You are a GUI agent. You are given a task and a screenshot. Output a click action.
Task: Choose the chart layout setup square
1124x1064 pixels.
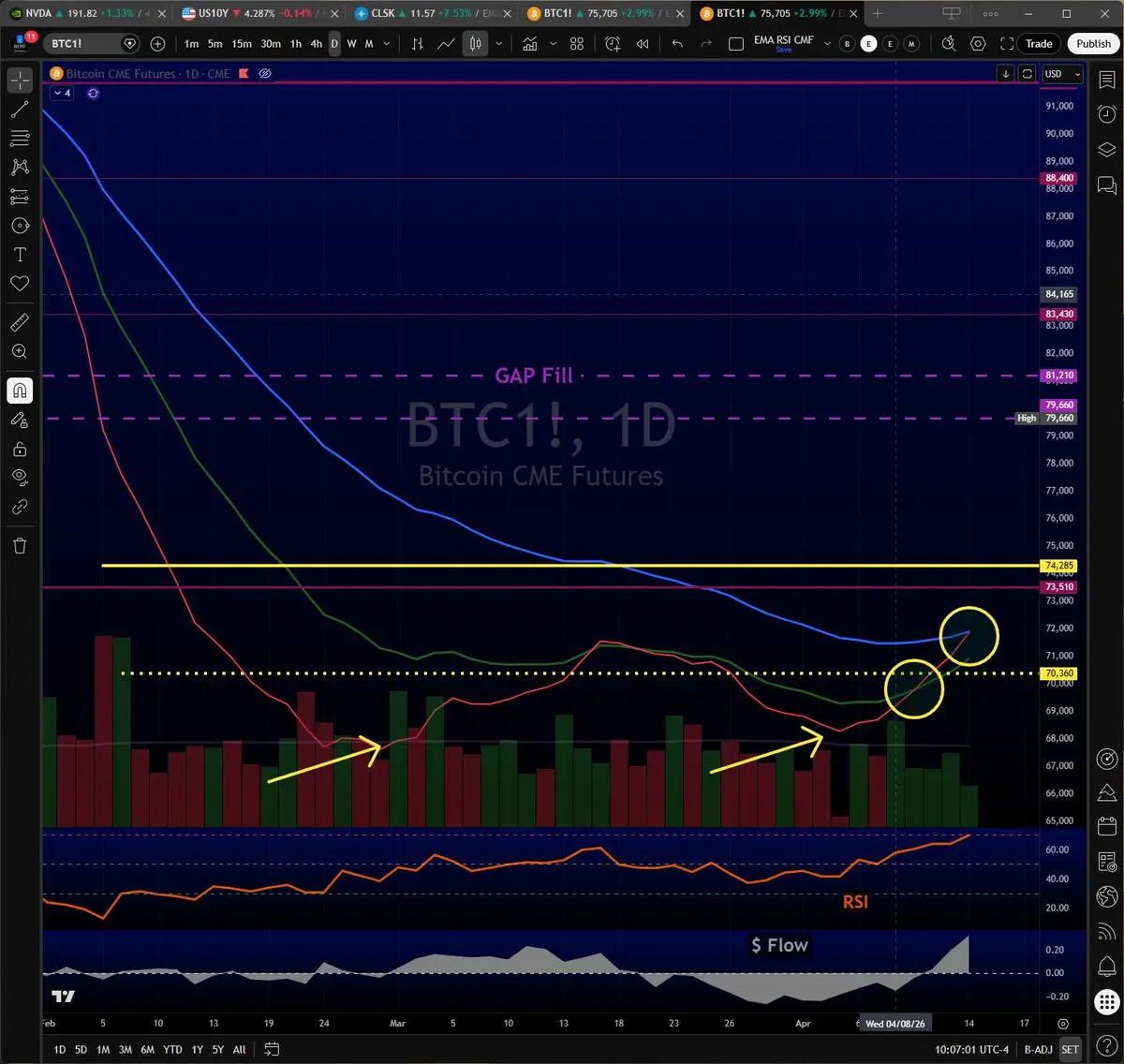[736, 44]
